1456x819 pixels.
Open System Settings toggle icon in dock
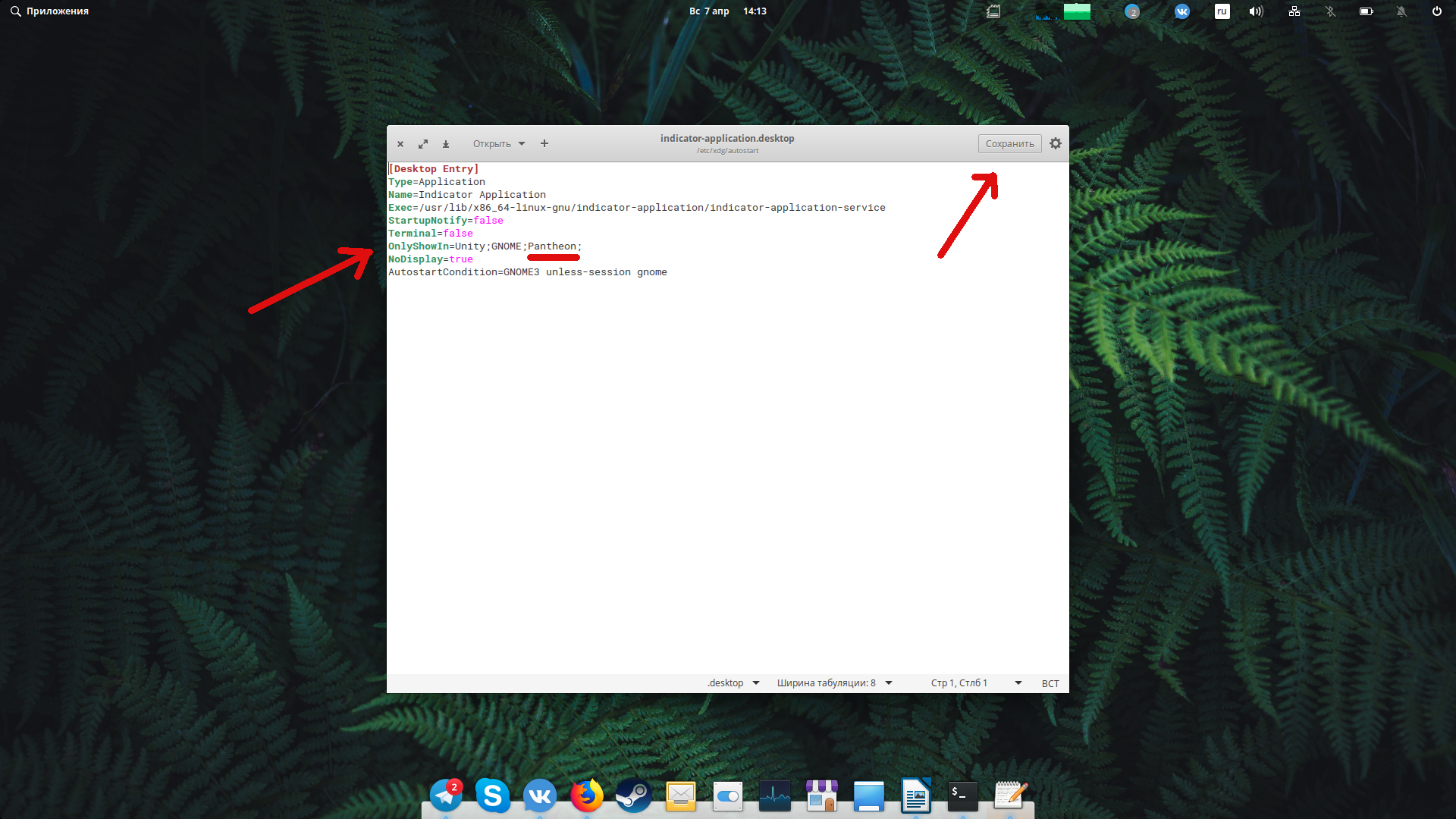[728, 796]
